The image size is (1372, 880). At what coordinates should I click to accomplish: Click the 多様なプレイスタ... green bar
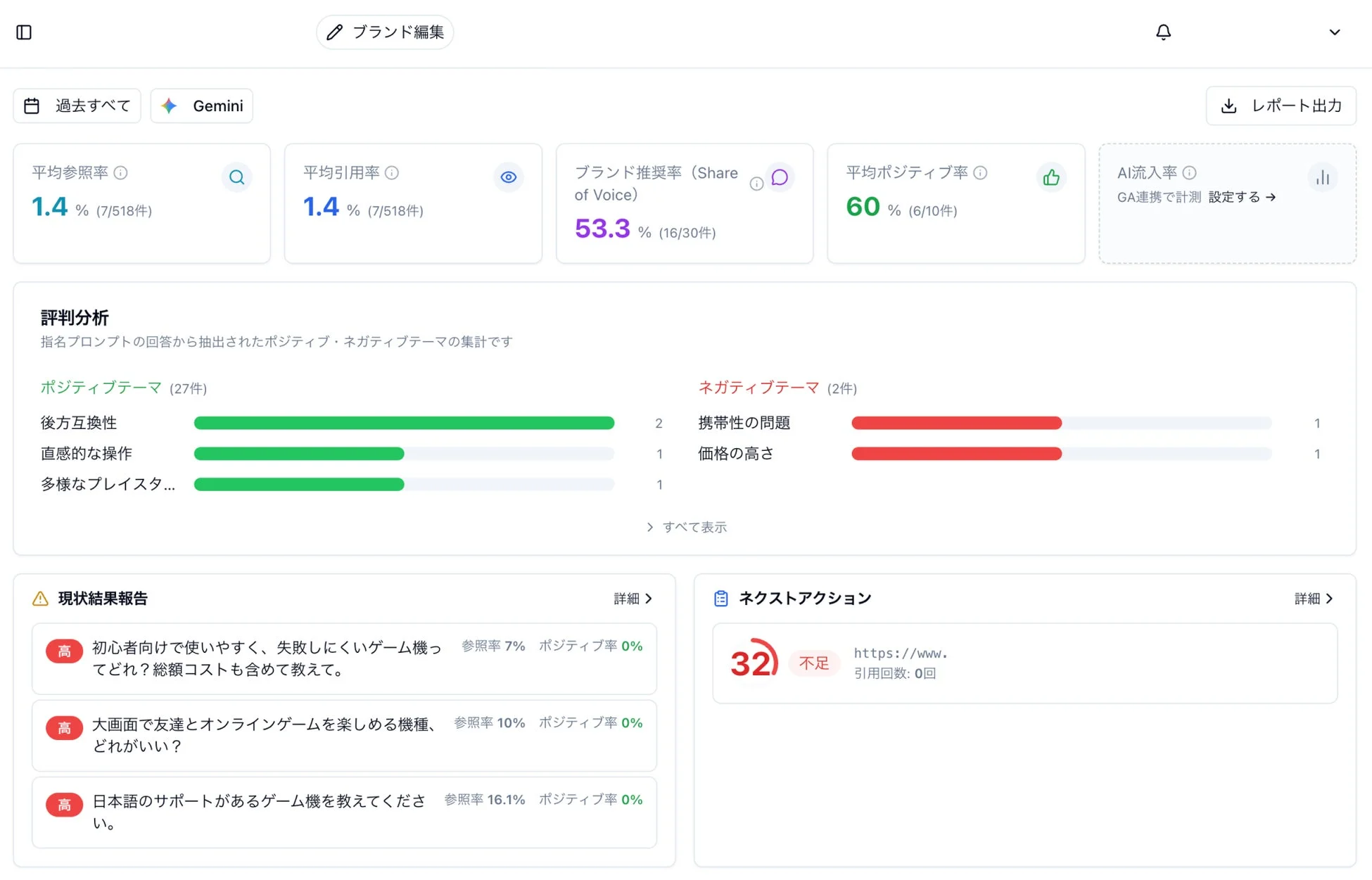(299, 485)
